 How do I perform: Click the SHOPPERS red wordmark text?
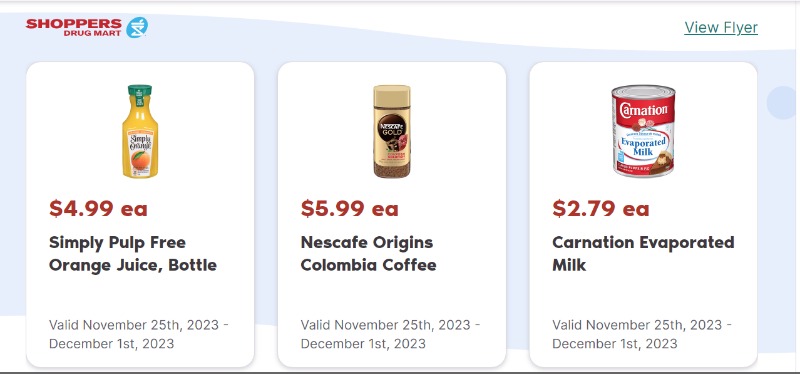(x=73, y=23)
